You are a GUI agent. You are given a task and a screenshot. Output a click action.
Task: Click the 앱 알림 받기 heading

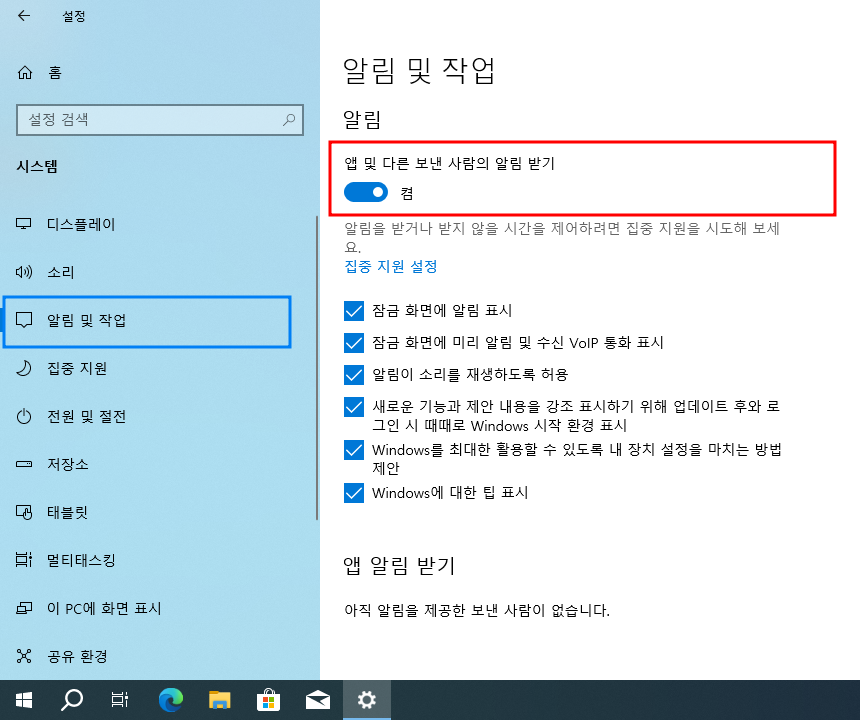click(399, 565)
